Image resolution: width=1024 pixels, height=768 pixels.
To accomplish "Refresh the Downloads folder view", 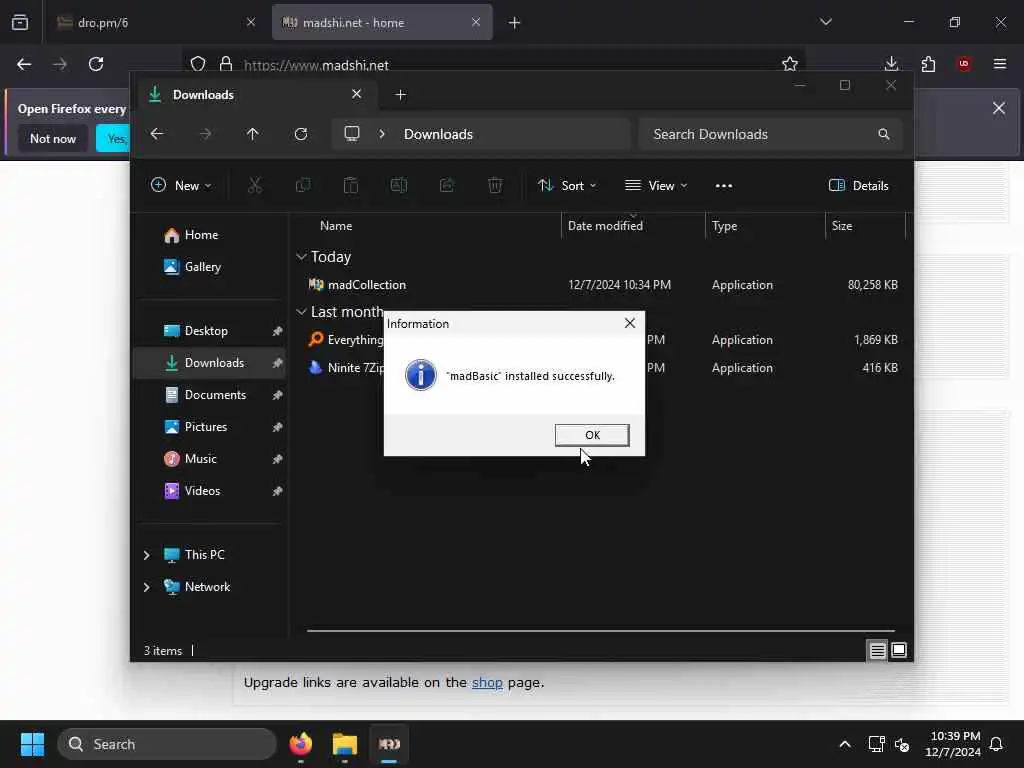I will click(x=301, y=134).
